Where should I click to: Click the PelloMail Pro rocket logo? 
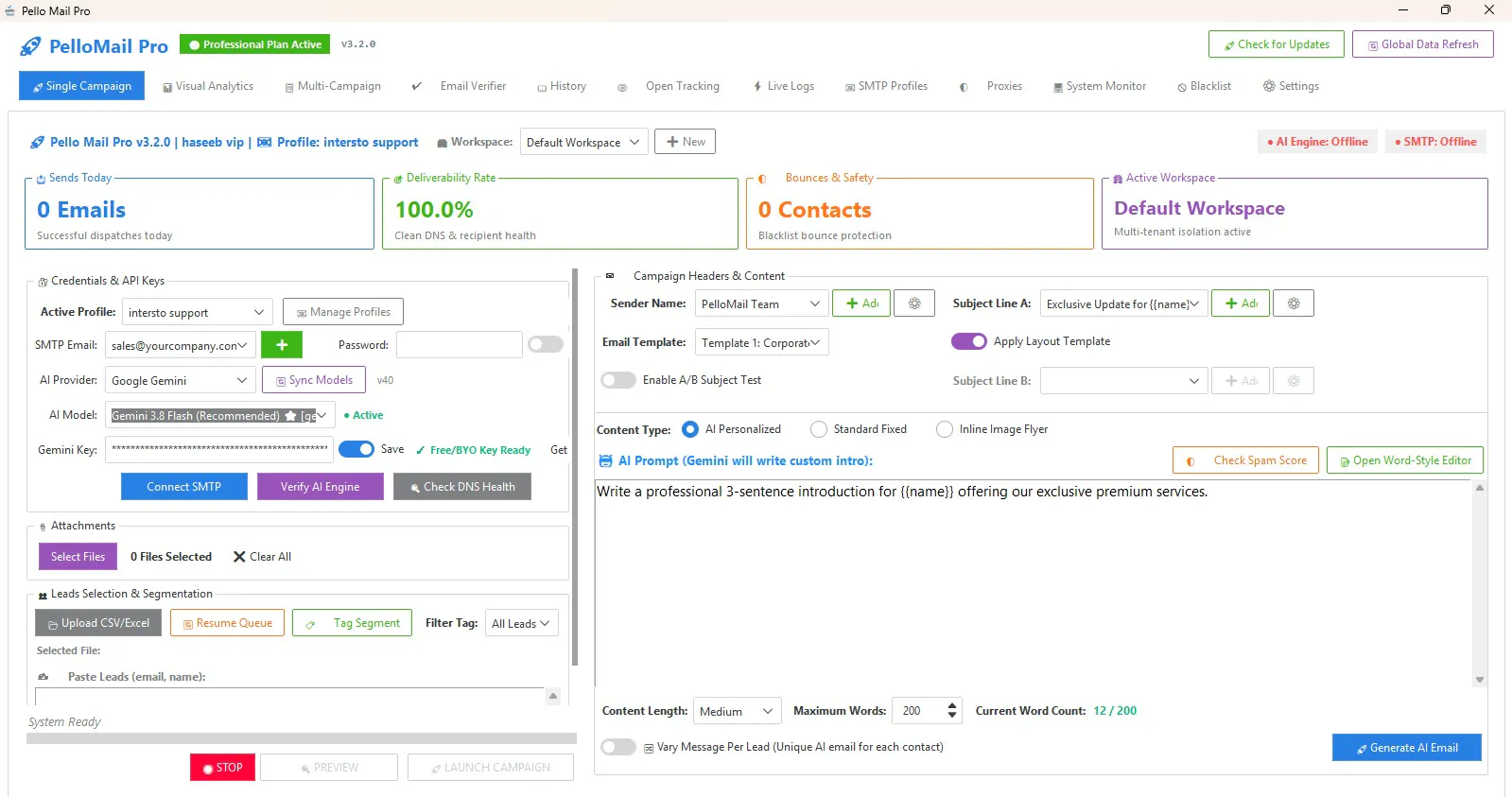pos(30,46)
